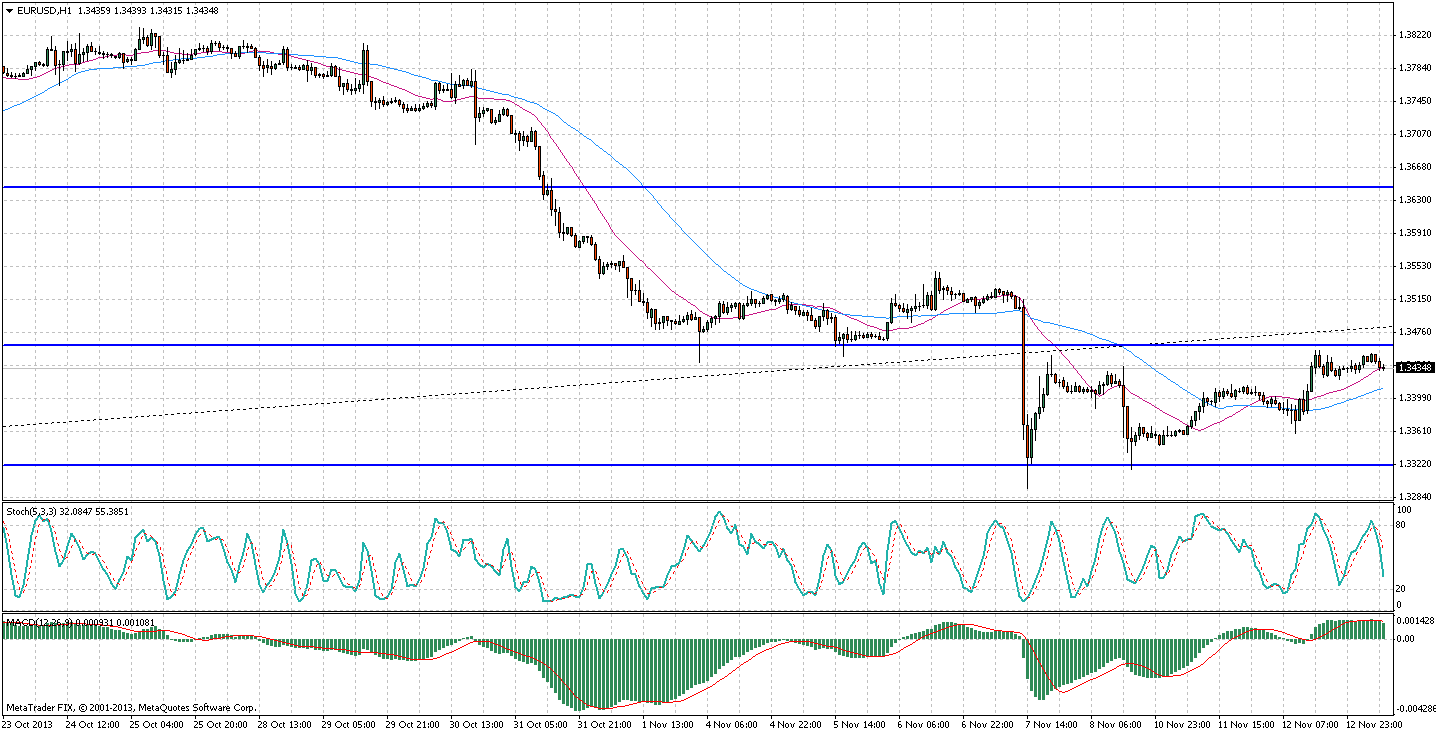The image size is (1436, 733).
Task: Click the current price tag 1.34348
Action: [1414, 367]
